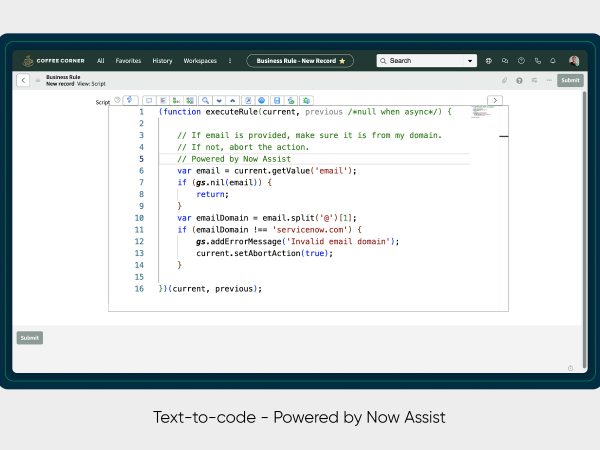Viewport: 600px width, 450px height.
Task: Click the blue editor help icon
Action: pyautogui.click(x=262, y=100)
